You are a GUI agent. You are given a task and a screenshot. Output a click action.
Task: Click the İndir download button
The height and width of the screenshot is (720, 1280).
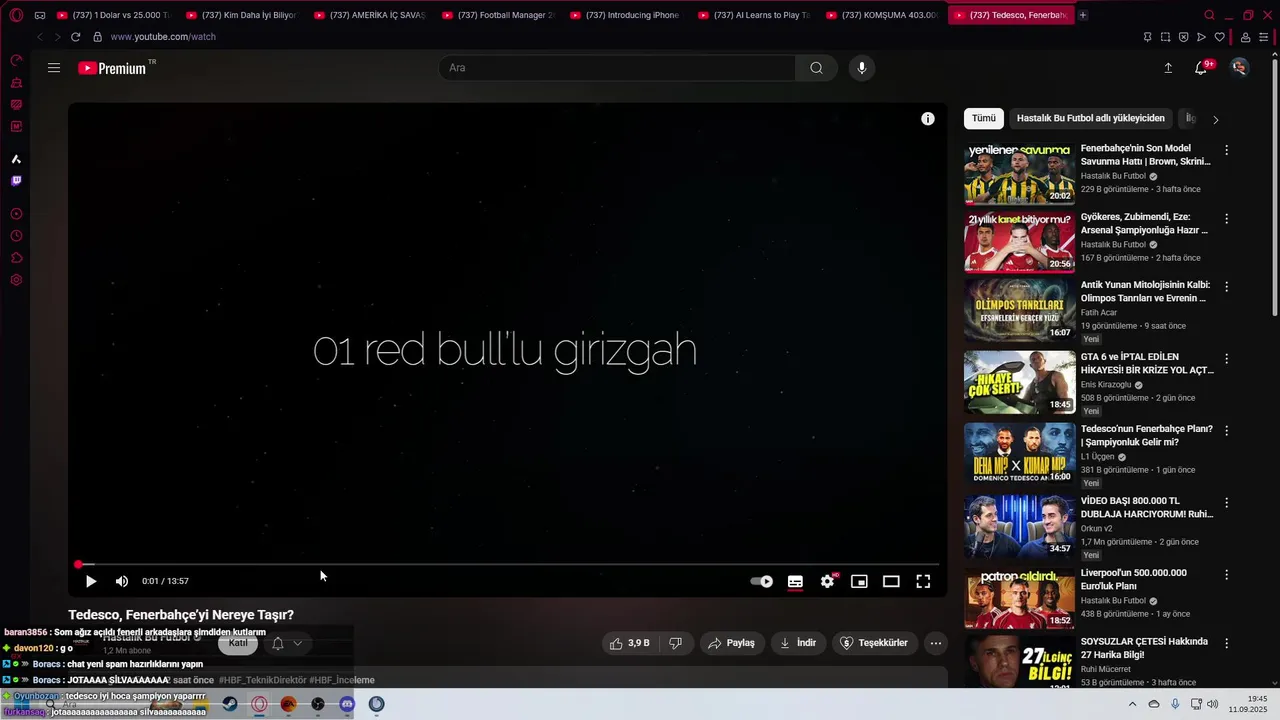[x=798, y=643]
